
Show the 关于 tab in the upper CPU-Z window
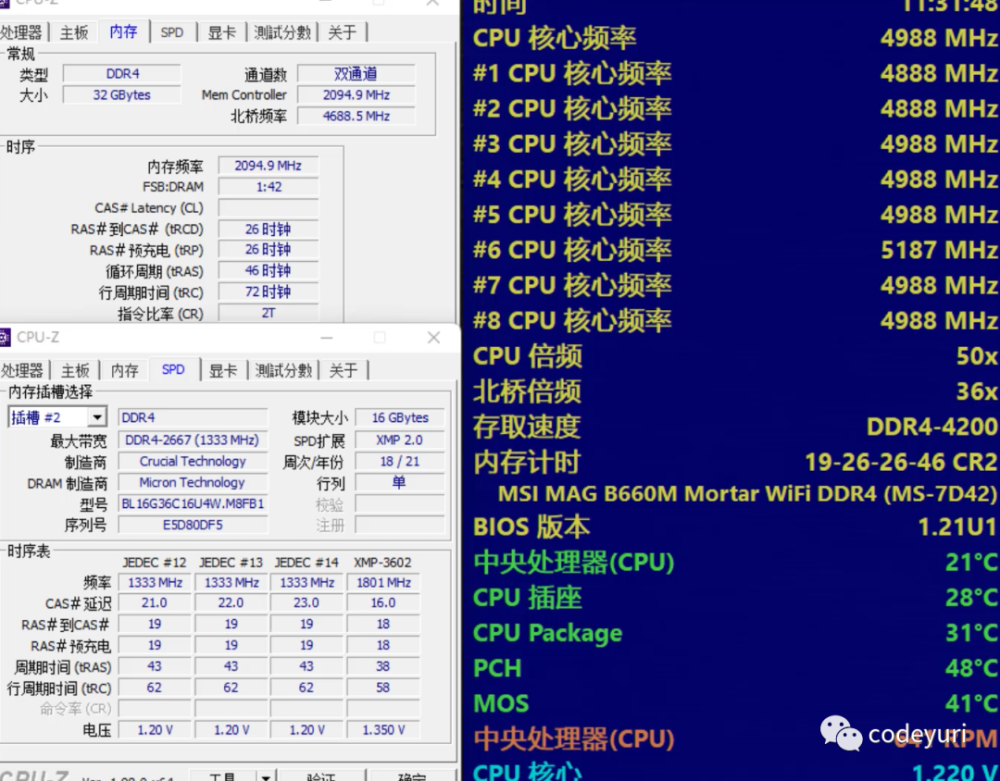click(342, 33)
